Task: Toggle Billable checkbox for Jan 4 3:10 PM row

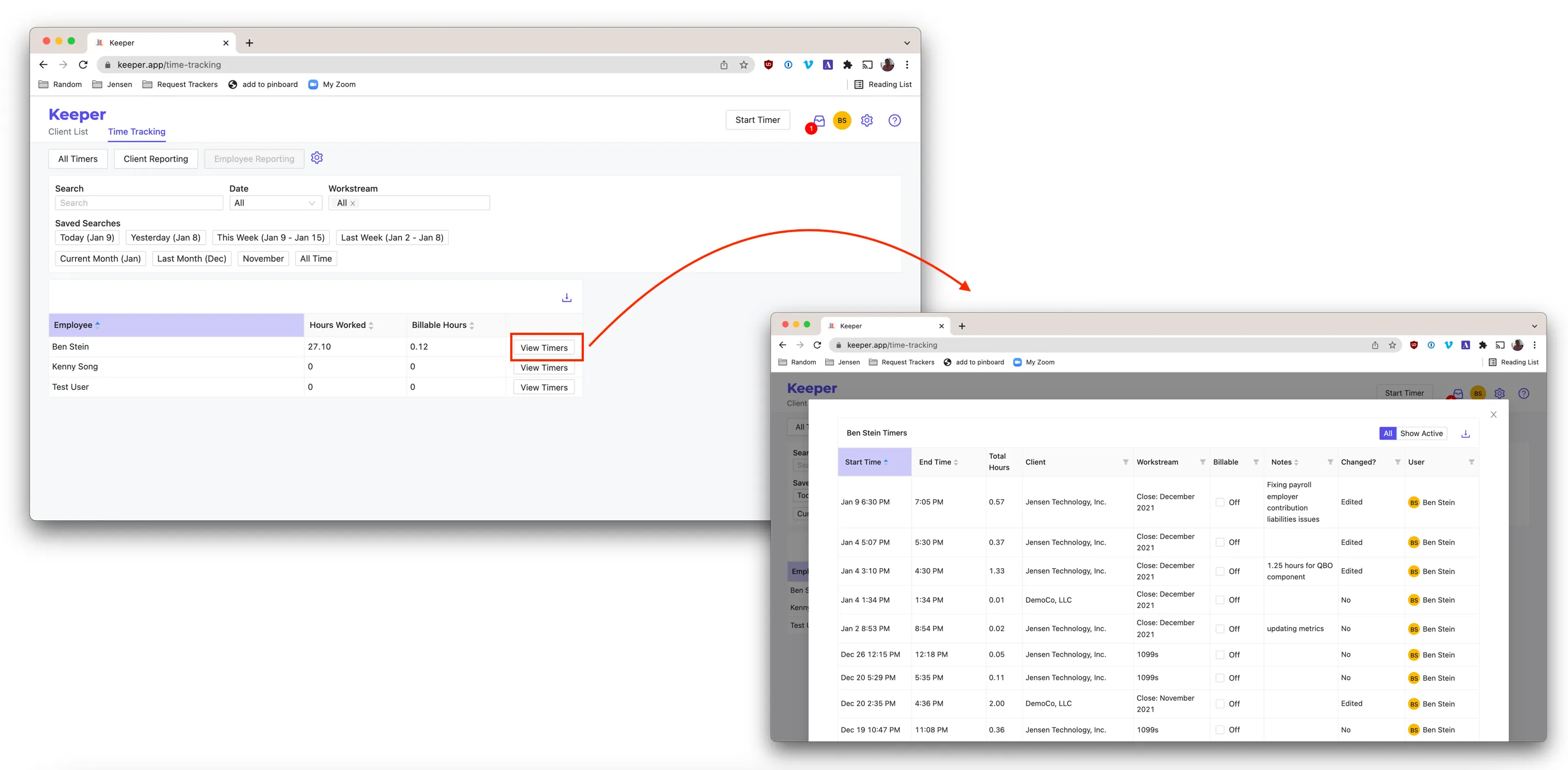Action: (1220, 571)
